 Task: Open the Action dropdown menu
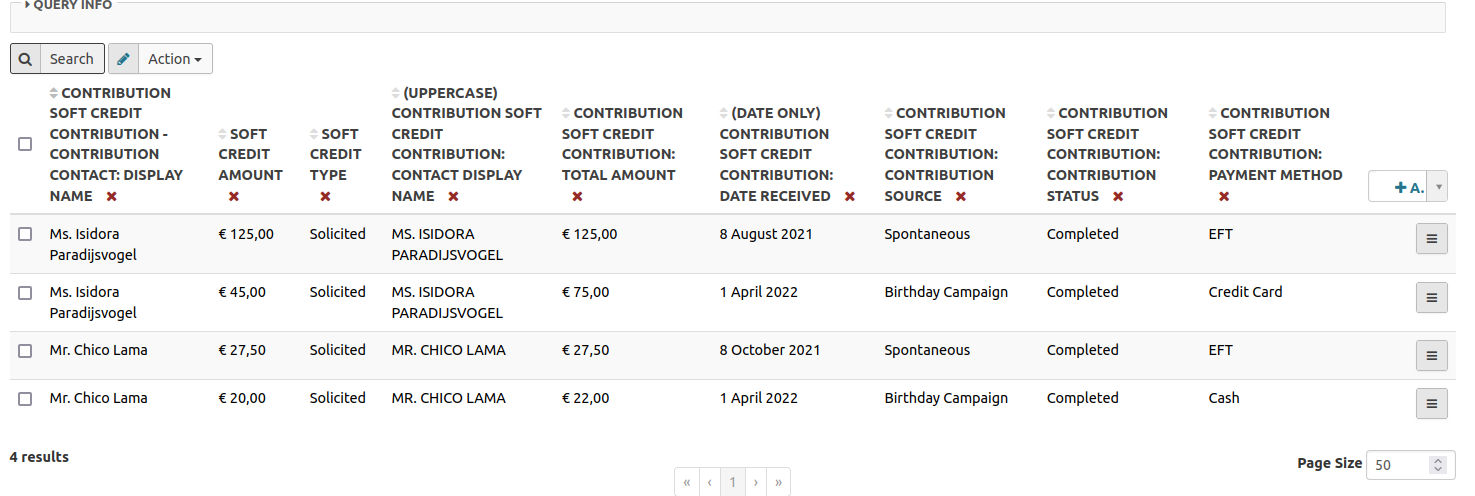click(x=175, y=59)
